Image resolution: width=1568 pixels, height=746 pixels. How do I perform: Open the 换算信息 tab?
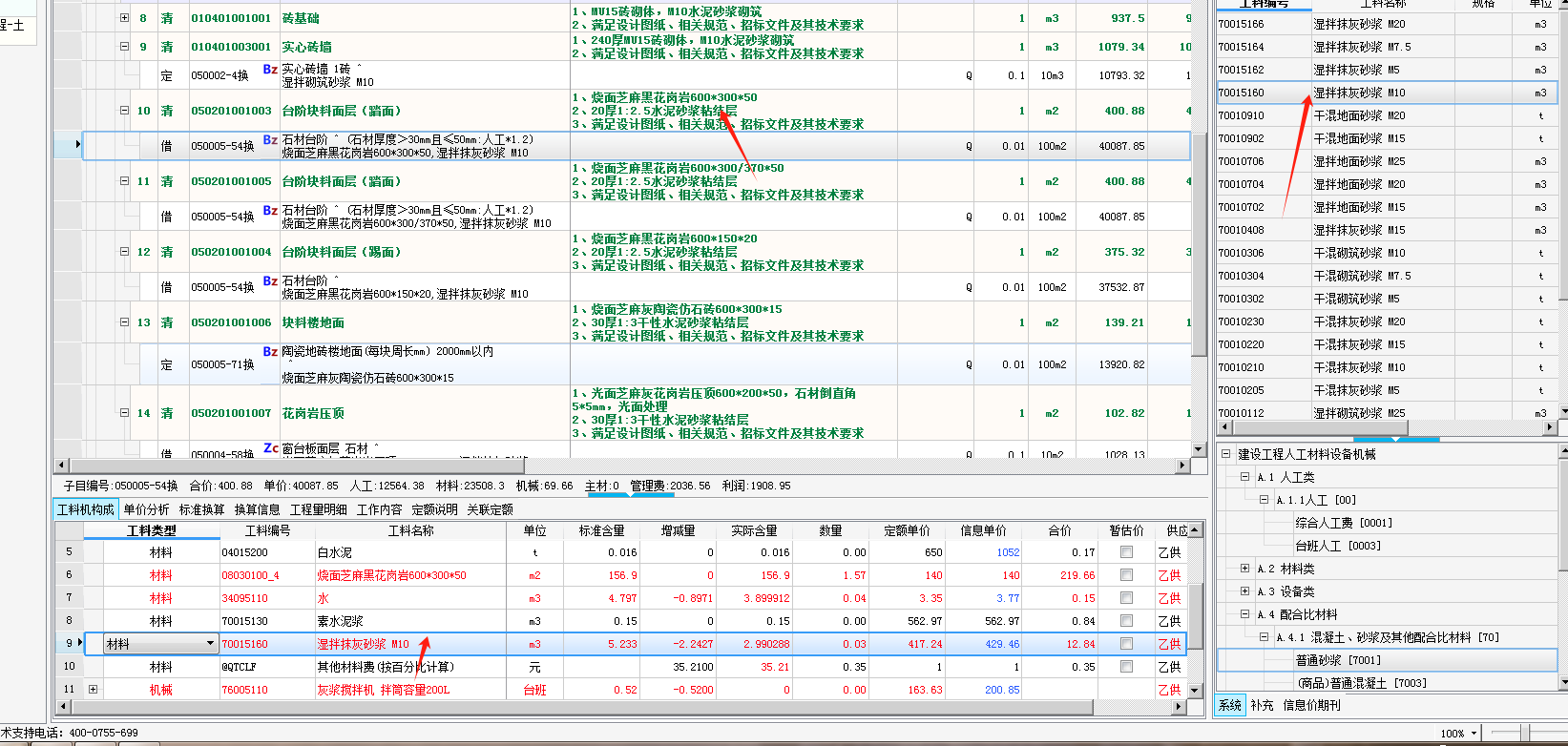pos(258,509)
